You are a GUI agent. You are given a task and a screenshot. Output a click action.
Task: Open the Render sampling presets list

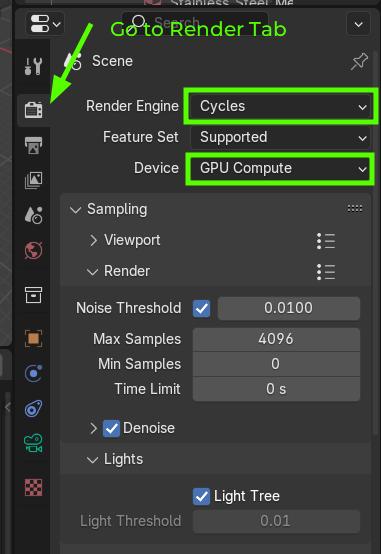point(326,272)
